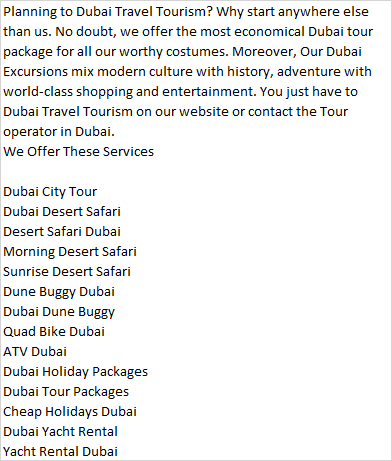This screenshot has height=461, width=392.
Task: Click the blank line above Dubai City Tour
Action: coord(196,172)
